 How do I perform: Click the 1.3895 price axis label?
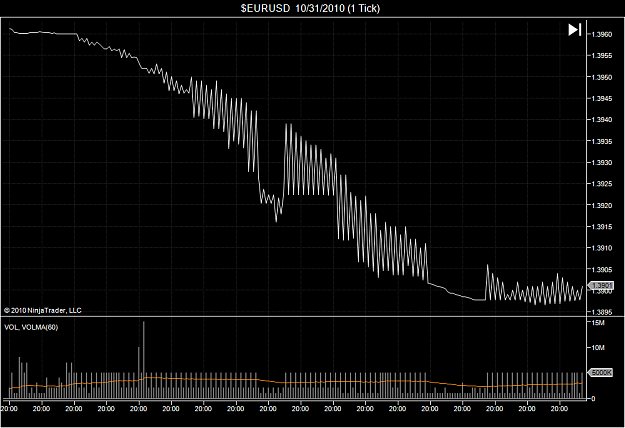coord(602,312)
